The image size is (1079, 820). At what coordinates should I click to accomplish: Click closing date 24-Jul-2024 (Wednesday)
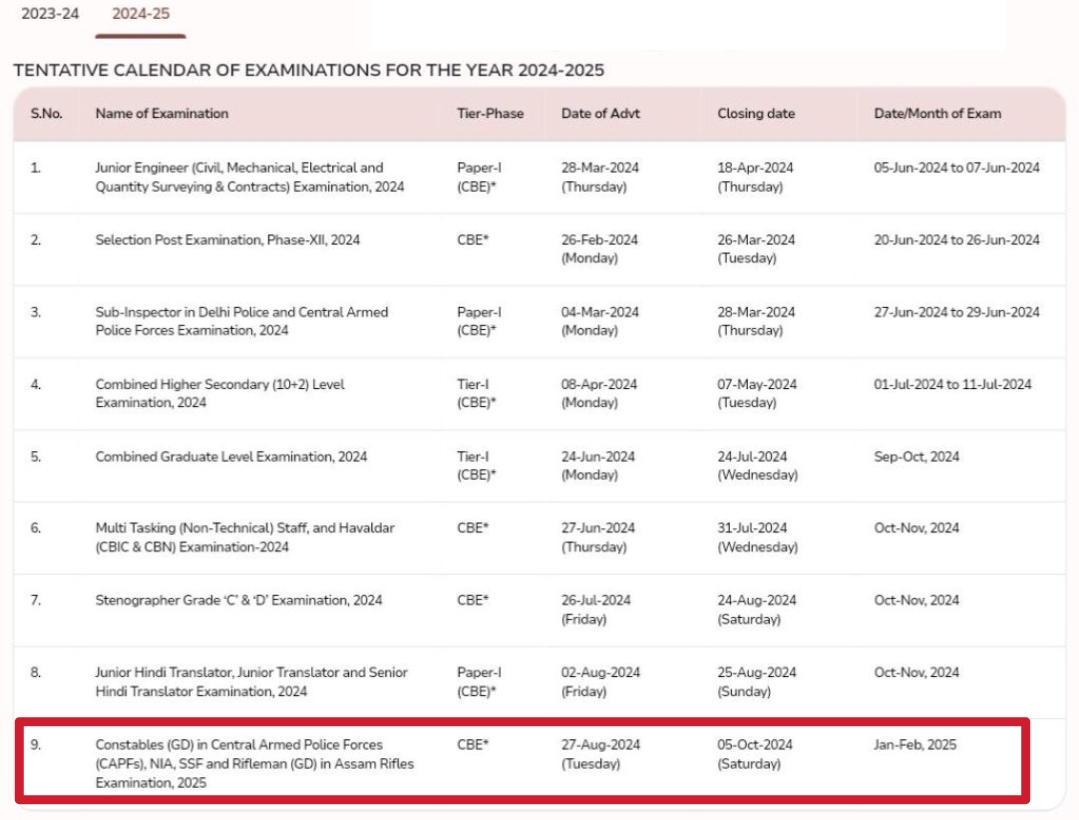point(758,466)
